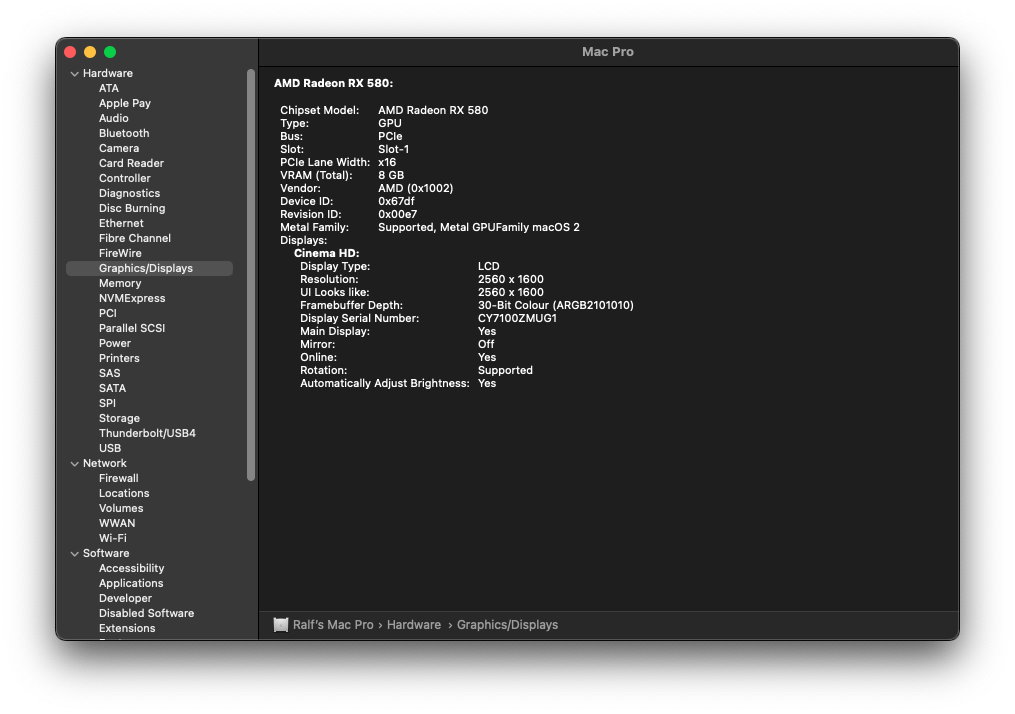Screen dimensions: 1015x714
Task: Click the Vendor value AMD (0x1002)
Action: click(416, 188)
